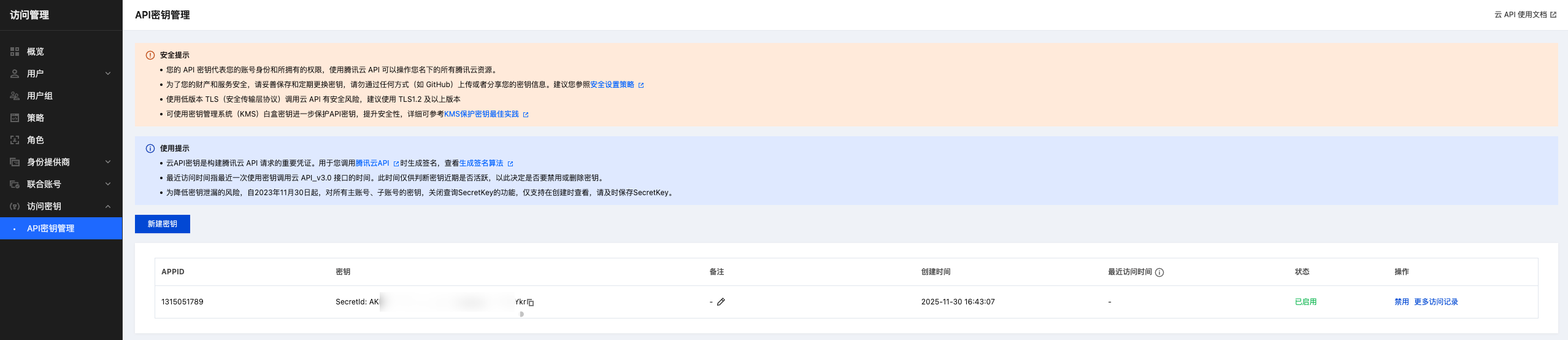
Task: Click the Policies icon in sidebar
Action: point(15,118)
